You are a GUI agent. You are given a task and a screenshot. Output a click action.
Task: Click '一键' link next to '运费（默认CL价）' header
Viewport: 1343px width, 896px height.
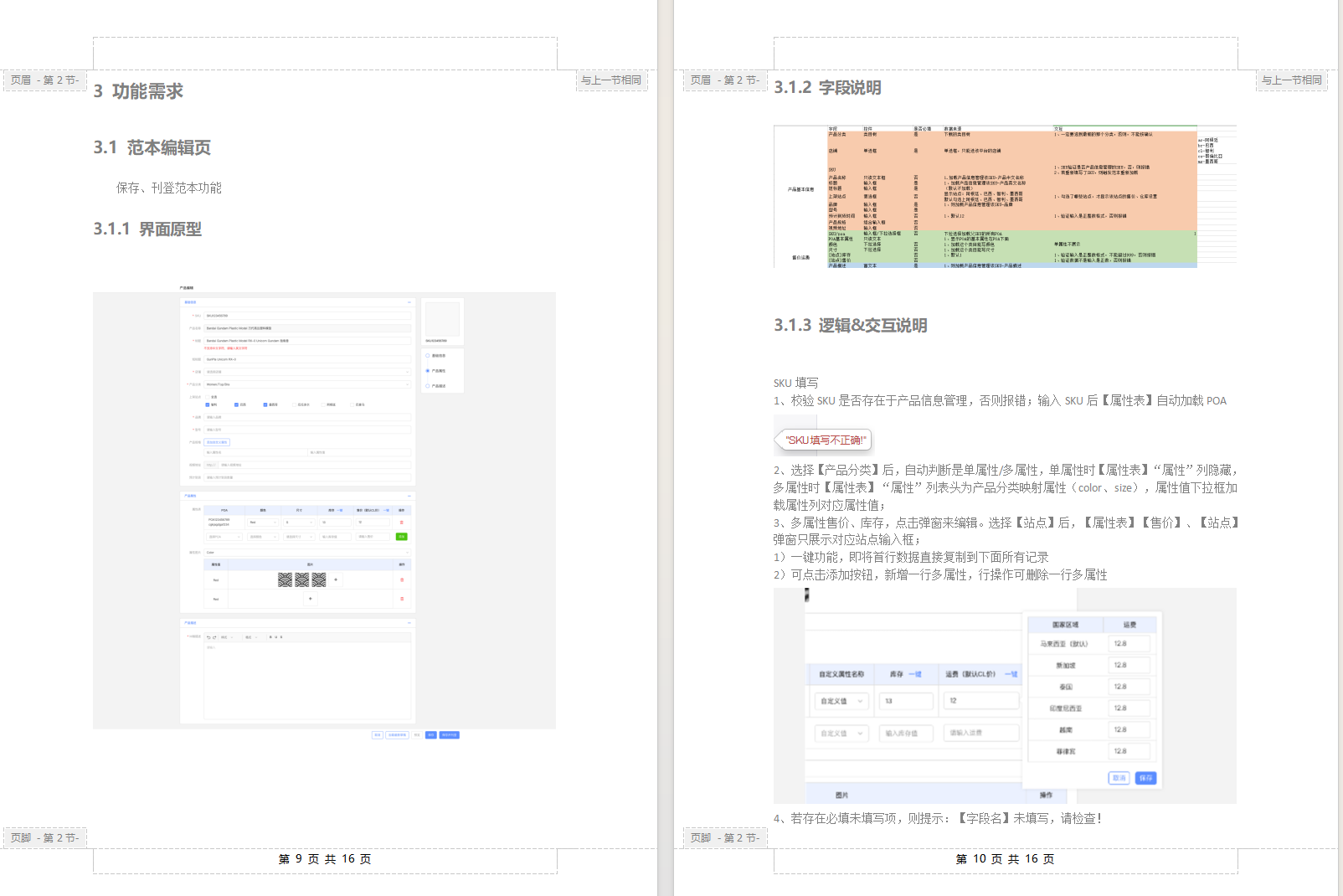(x=1011, y=674)
